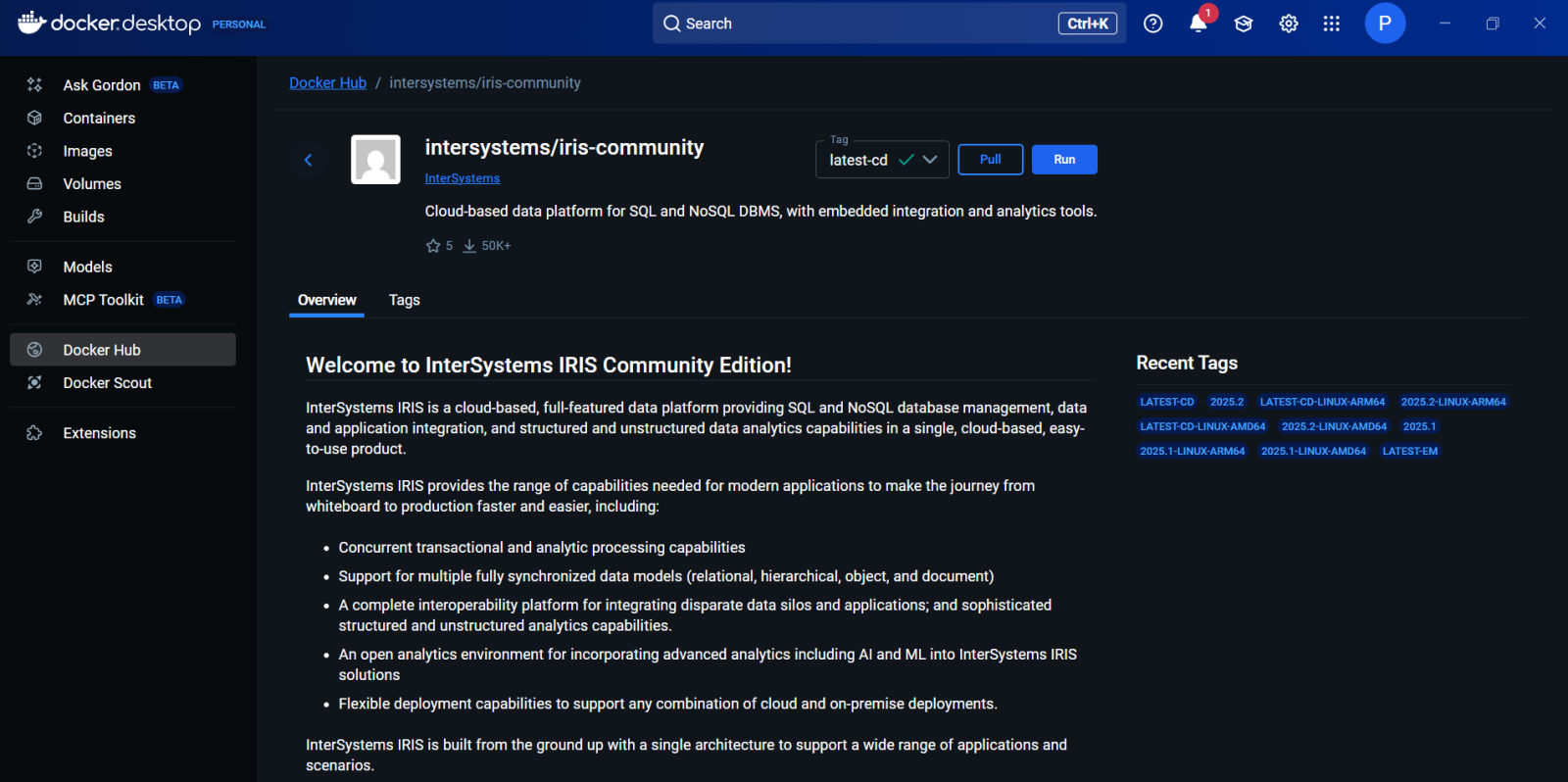Expand the Tag dropdown showing latest-cd
This screenshot has height=782, width=1568.
882,160
